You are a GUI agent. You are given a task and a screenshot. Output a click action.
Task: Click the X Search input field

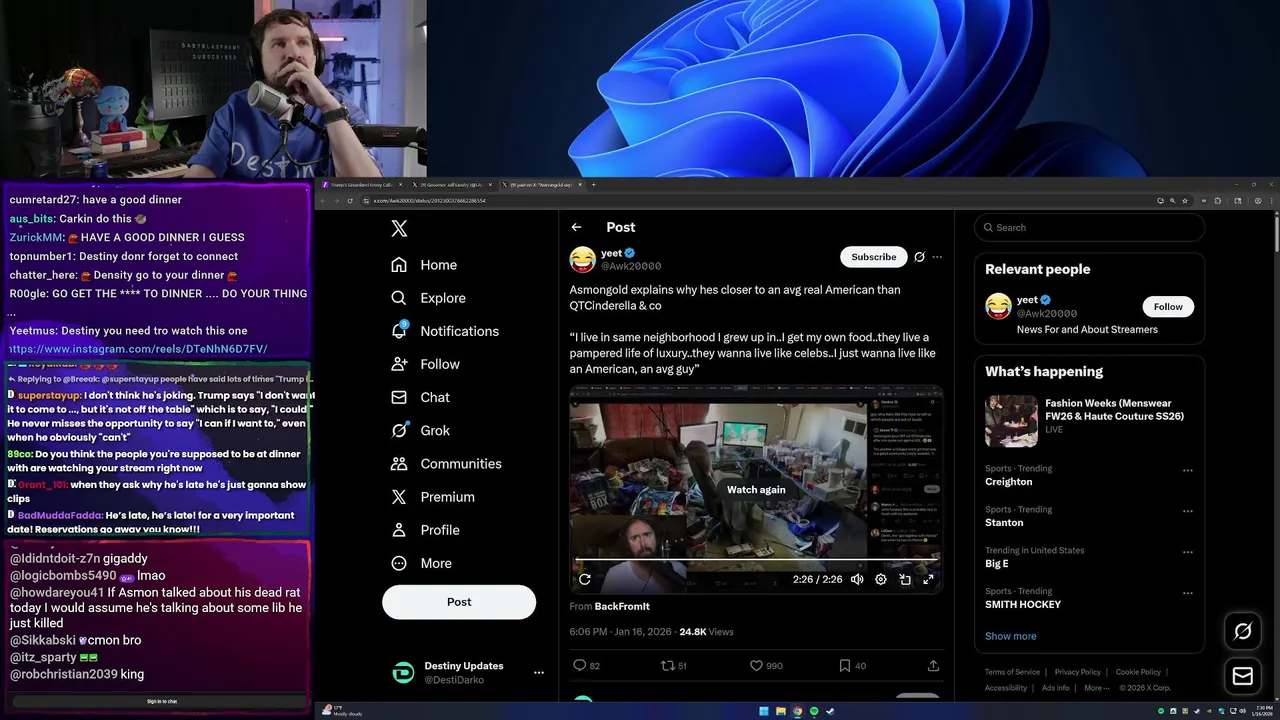click(x=1090, y=227)
